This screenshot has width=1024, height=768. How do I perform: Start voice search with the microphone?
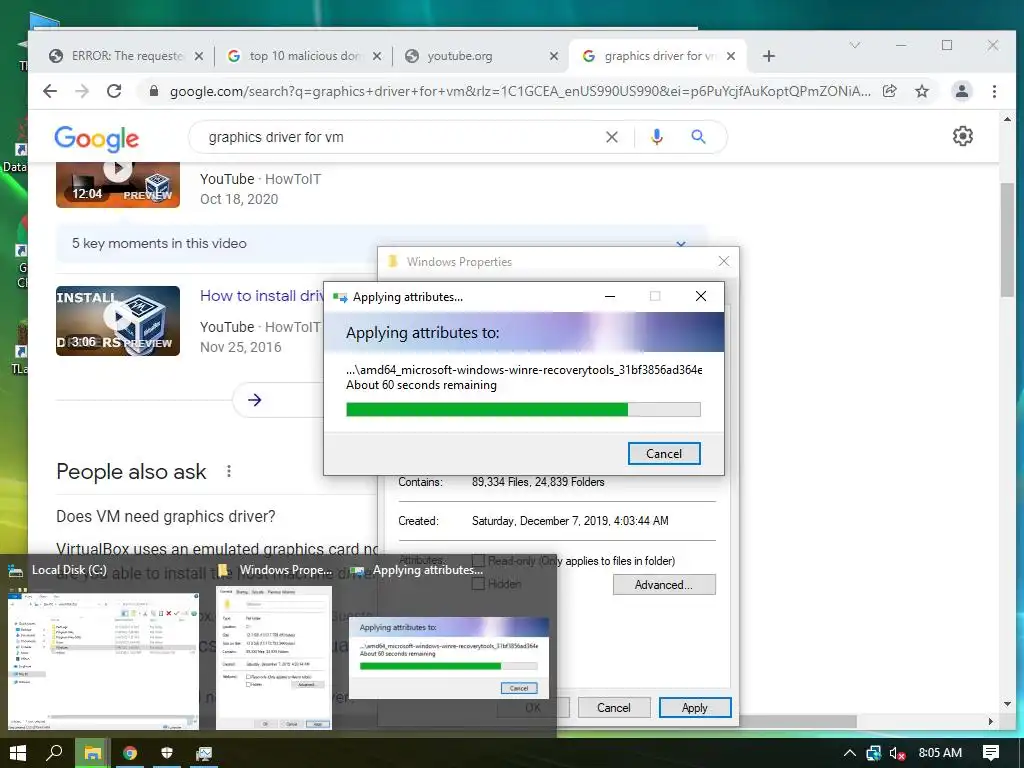[x=657, y=136]
